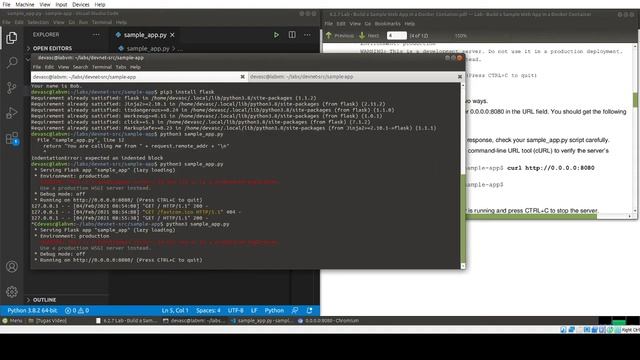Run Python file with the green play button

[276, 35]
